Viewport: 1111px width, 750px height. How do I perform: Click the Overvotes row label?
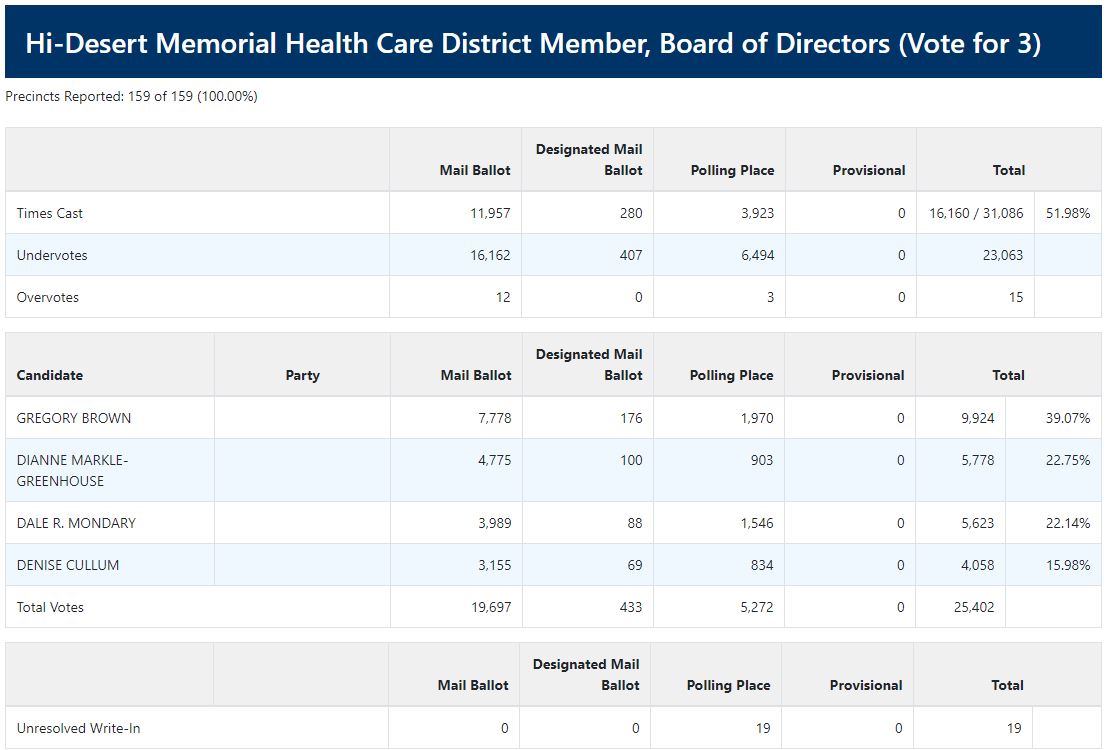[48, 297]
